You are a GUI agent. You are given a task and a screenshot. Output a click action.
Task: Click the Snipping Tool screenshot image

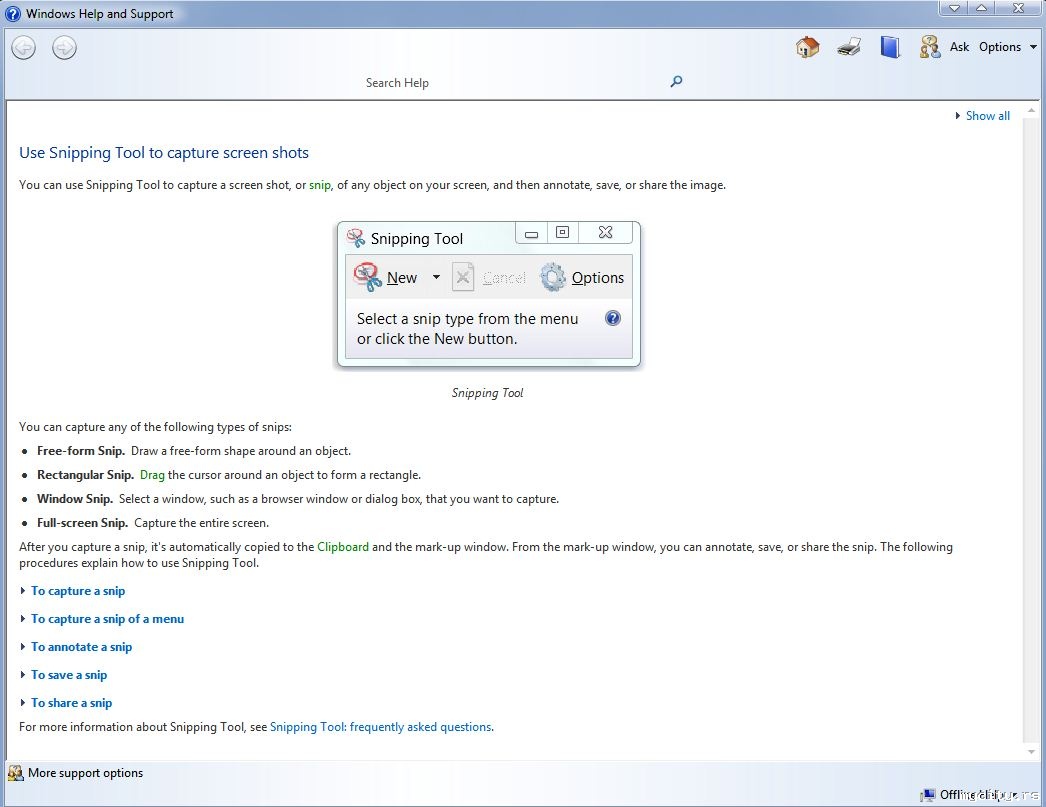coord(488,295)
